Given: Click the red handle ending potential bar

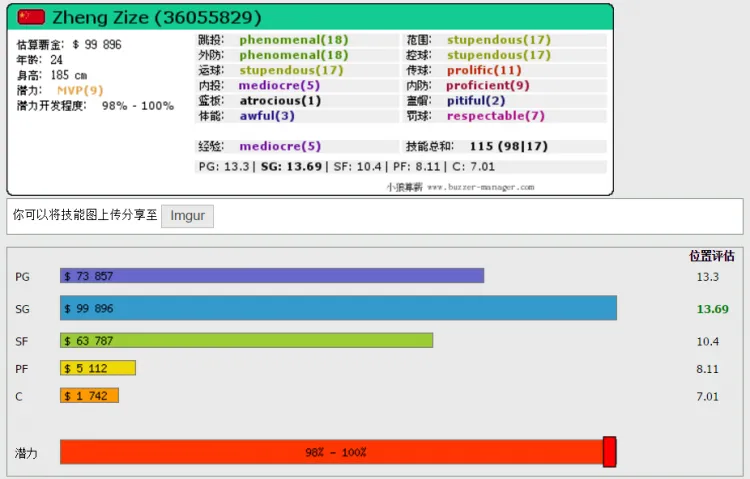Looking at the screenshot, I should [609, 452].
